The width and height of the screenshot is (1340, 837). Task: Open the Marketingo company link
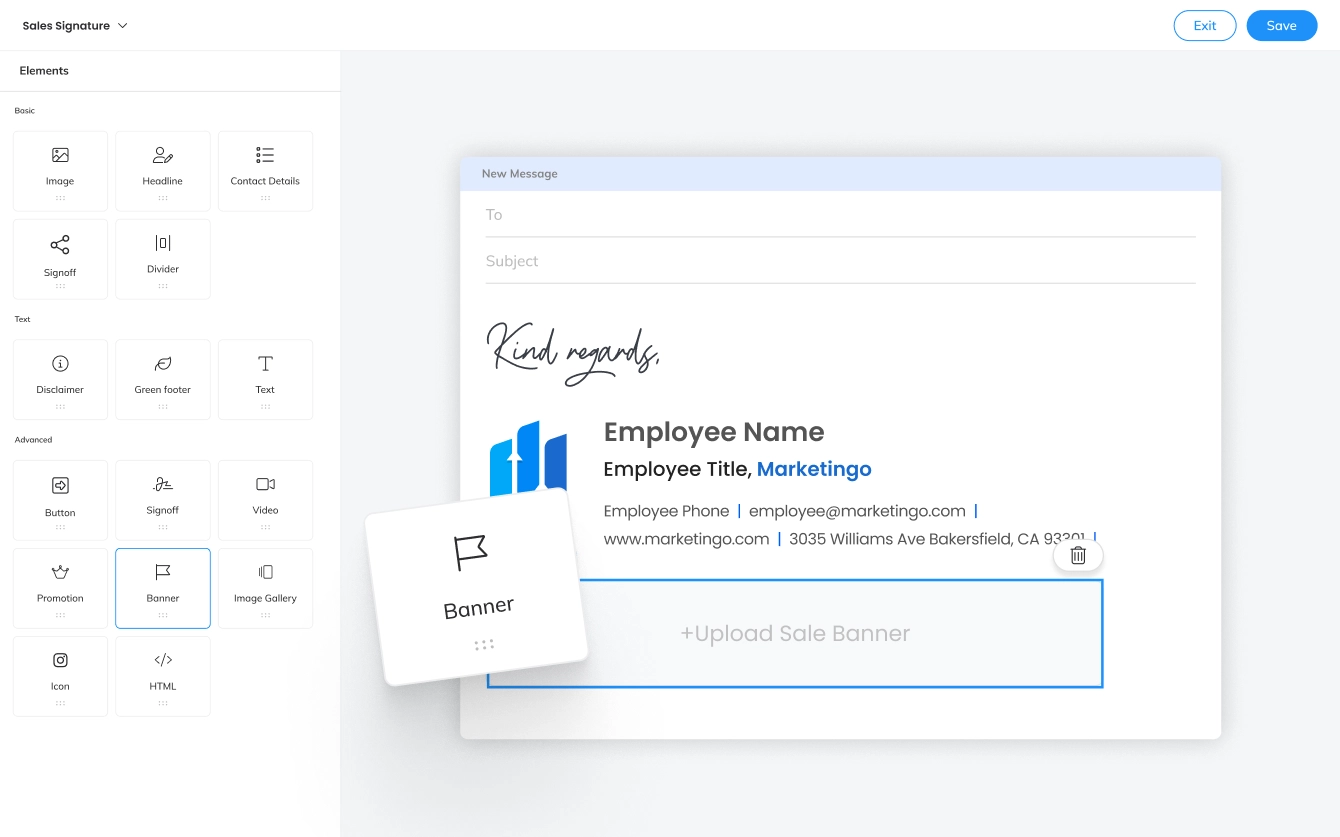point(814,469)
